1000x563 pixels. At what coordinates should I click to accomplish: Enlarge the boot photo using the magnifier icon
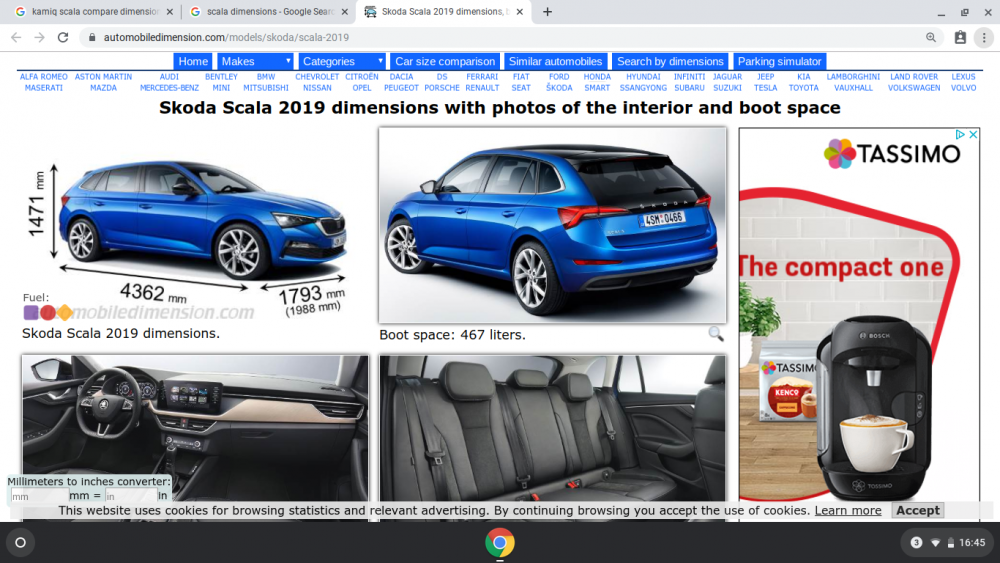[x=716, y=334]
